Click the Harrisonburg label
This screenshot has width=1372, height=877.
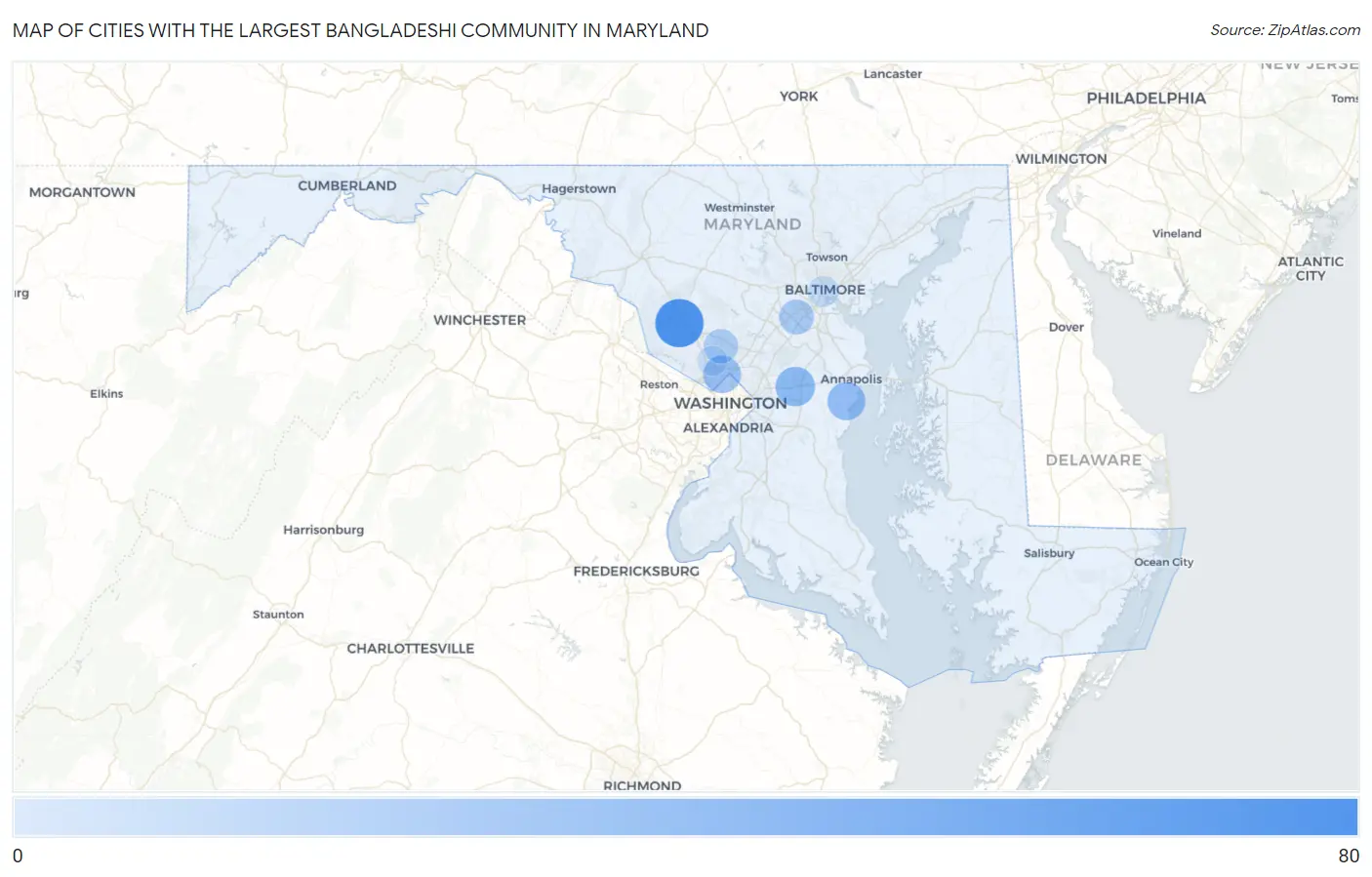click(323, 530)
